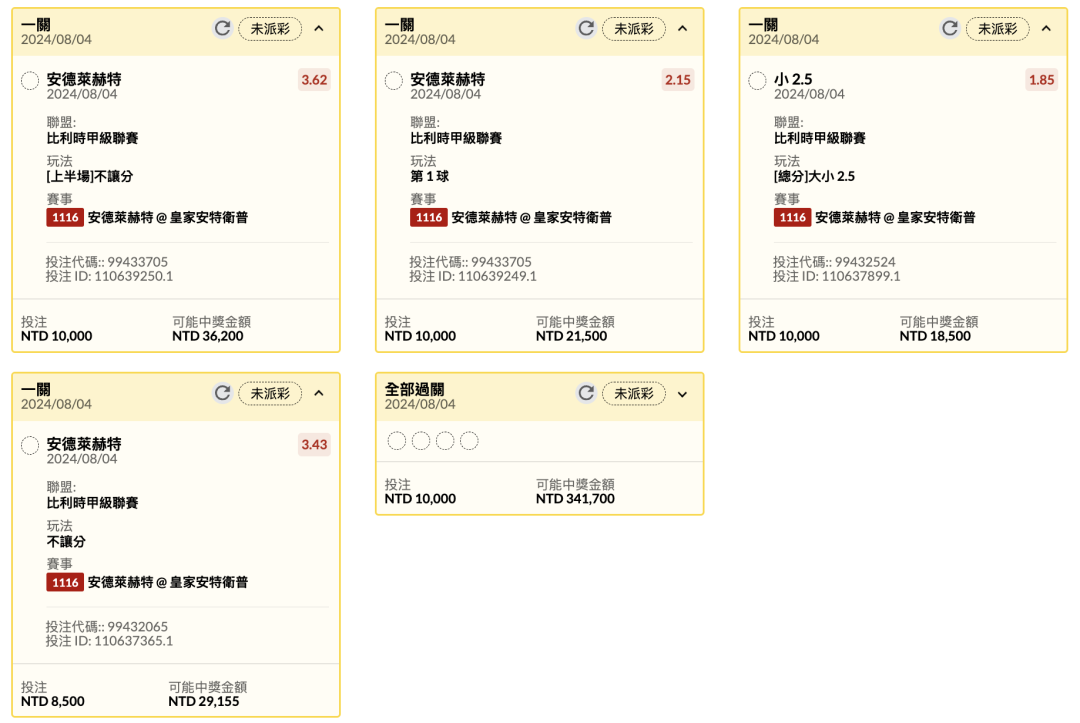Click third leg circle in 全部過關 card
1080x723 pixels.
pyautogui.click(x=445, y=441)
